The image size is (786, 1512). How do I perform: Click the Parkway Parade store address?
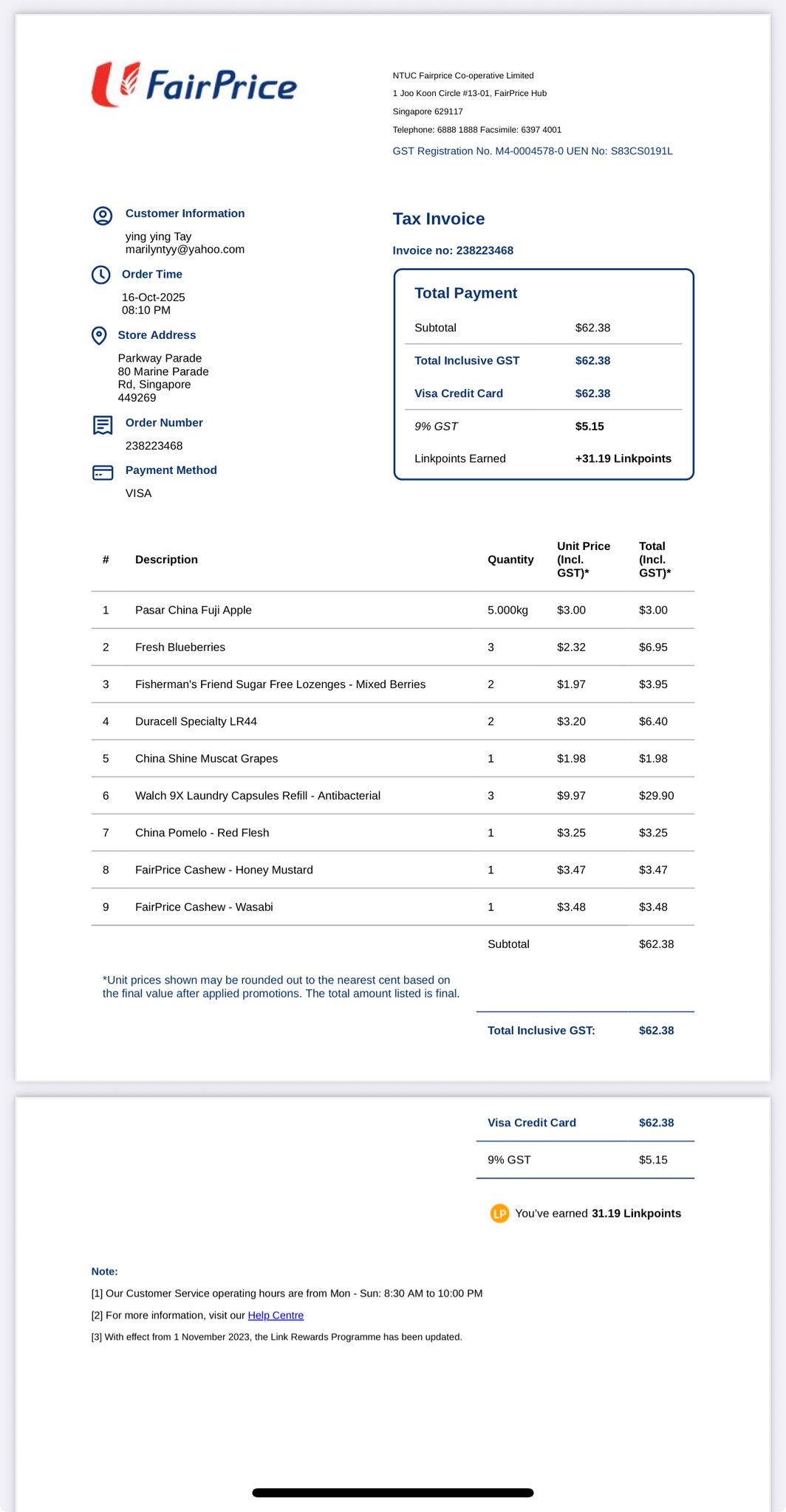[163, 377]
